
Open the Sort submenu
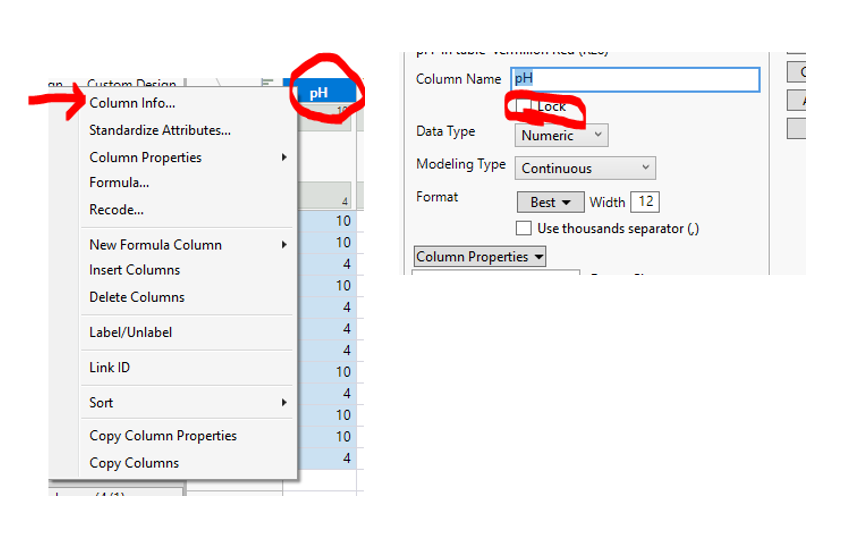101,402
